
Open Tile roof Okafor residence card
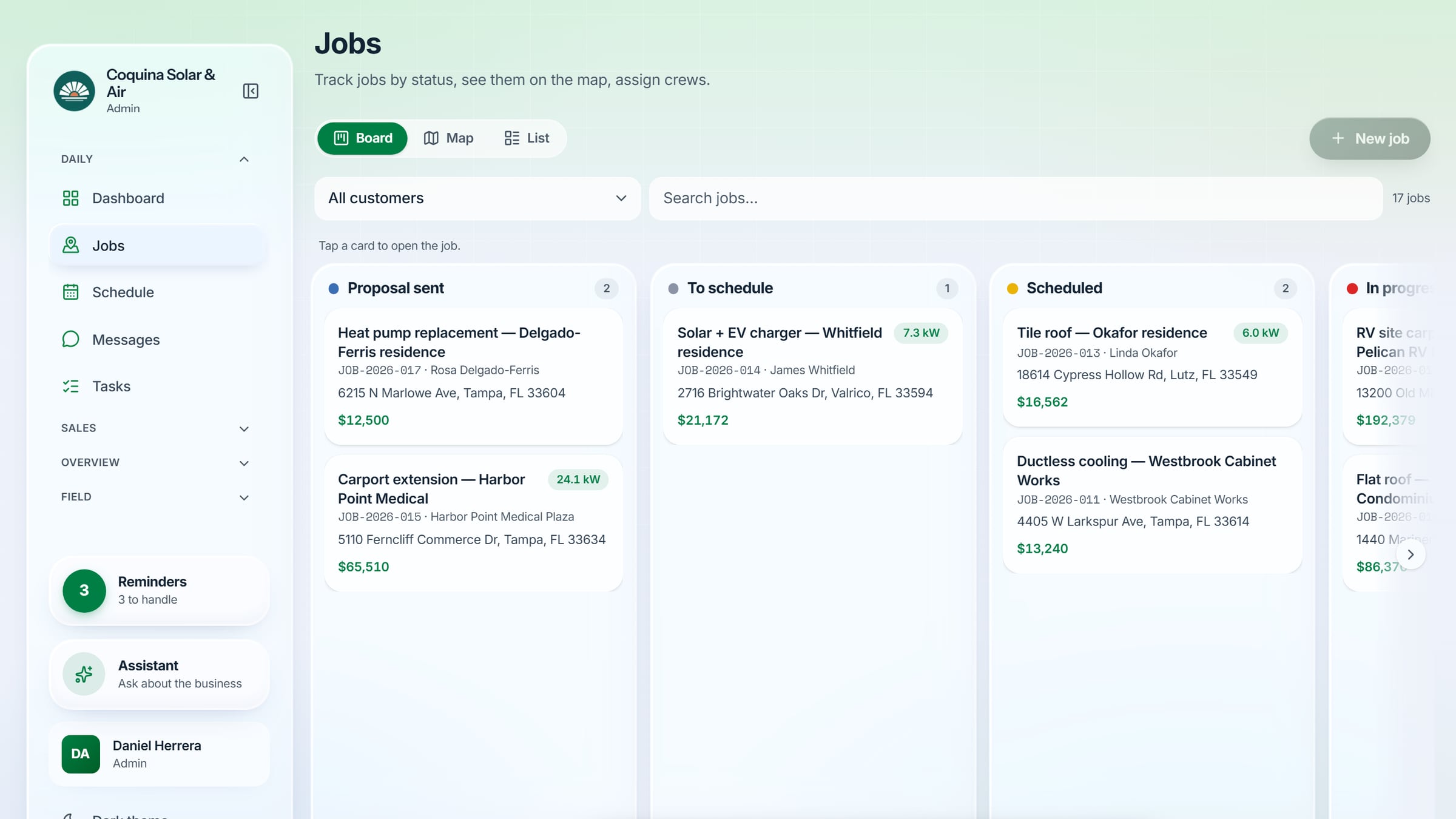(1152, 367)
